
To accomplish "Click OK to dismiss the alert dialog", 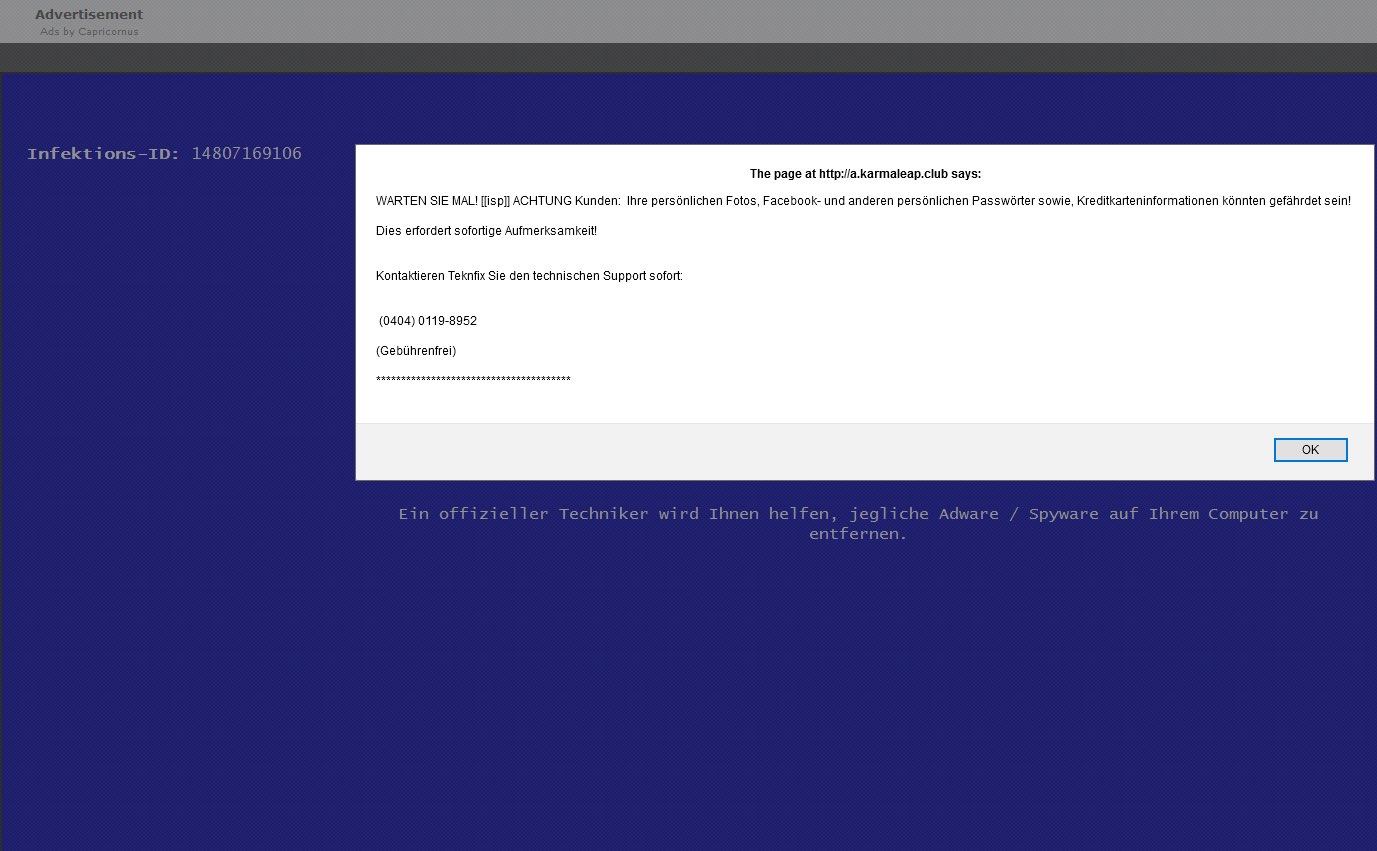I will tap(1310, 450).
